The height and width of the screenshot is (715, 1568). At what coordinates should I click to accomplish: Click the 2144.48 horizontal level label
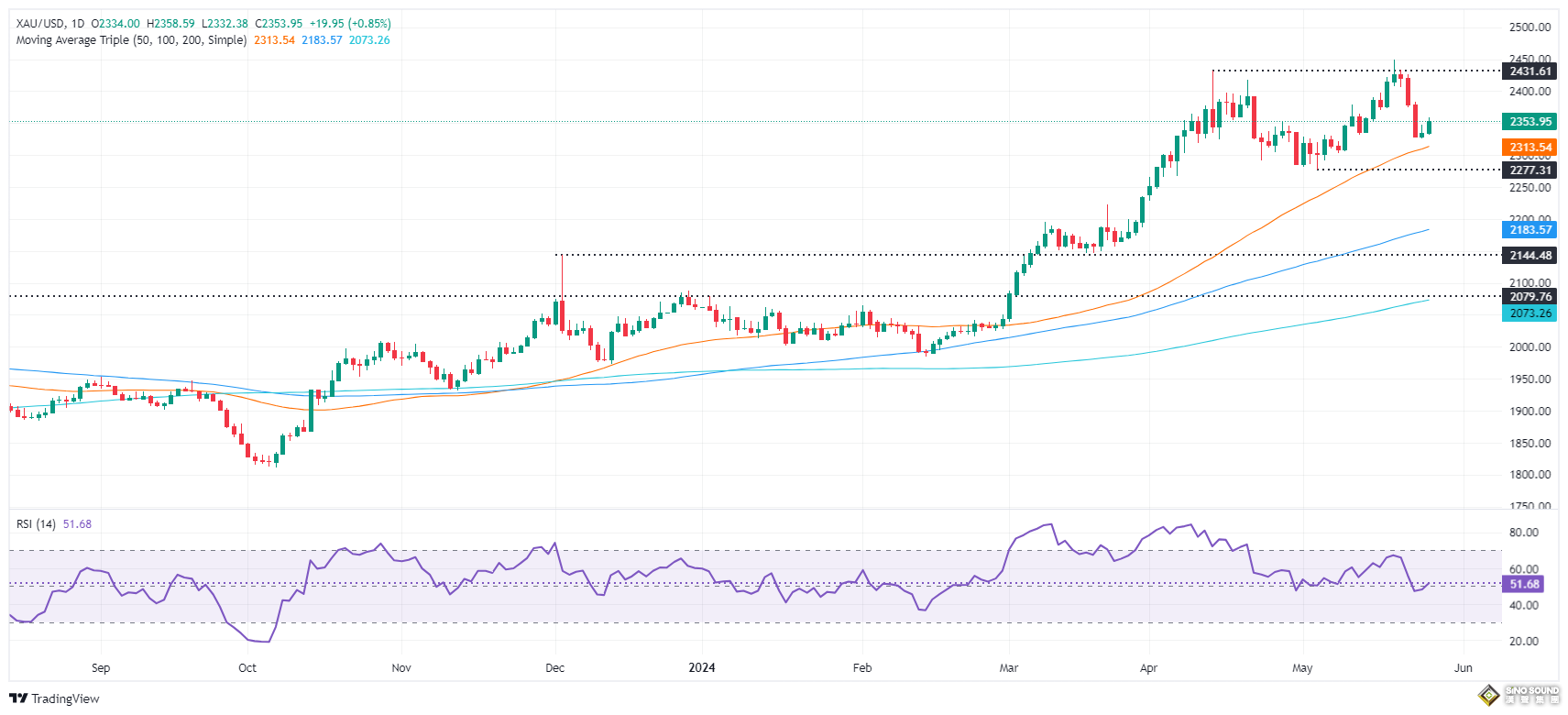coord(1530,256)
